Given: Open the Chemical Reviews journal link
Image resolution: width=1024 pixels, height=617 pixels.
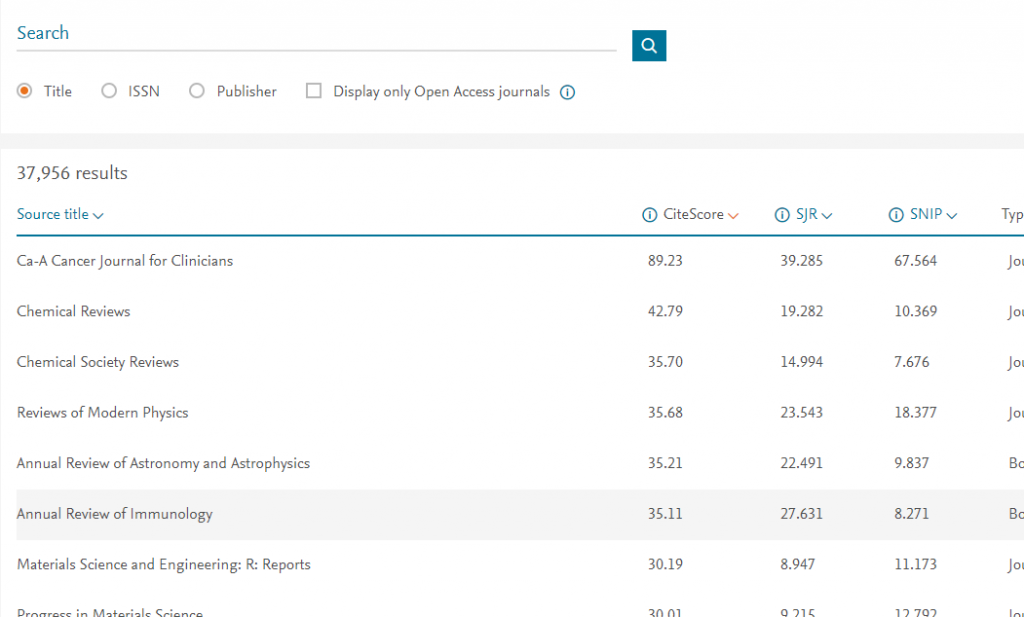Looking at the screenshot, I should 74,311.
